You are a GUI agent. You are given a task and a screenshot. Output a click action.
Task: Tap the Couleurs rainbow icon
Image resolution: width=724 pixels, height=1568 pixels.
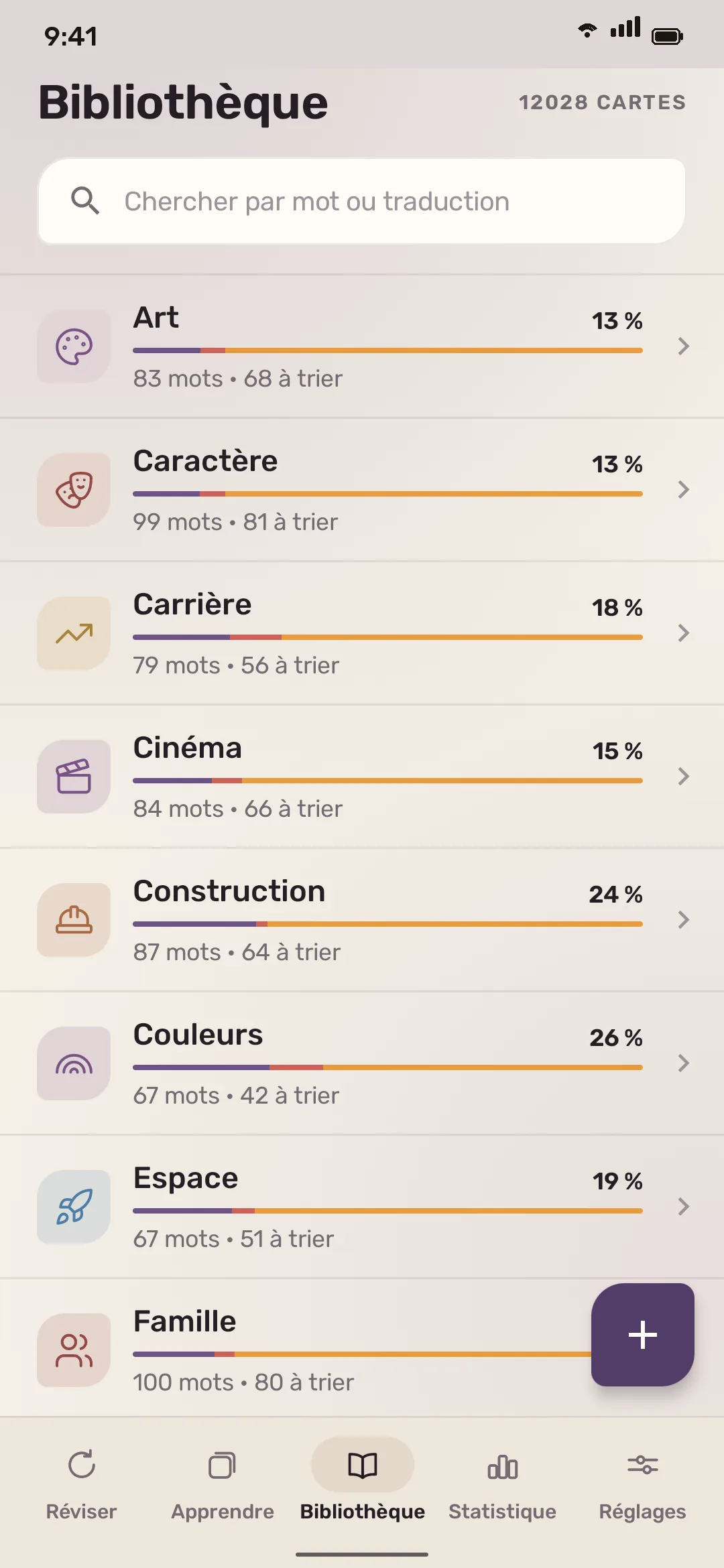click(74, 1063)
